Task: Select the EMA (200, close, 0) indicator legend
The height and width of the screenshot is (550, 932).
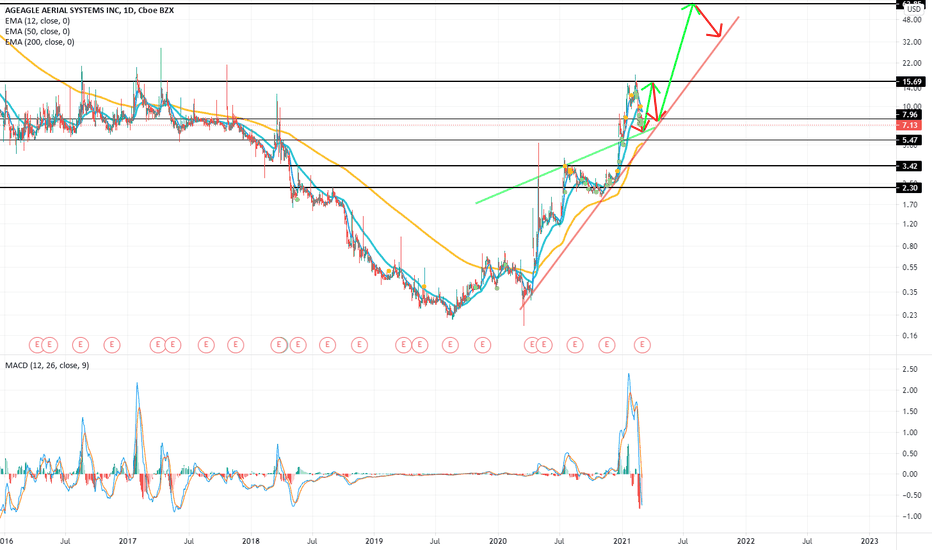Action: [40, 42]
